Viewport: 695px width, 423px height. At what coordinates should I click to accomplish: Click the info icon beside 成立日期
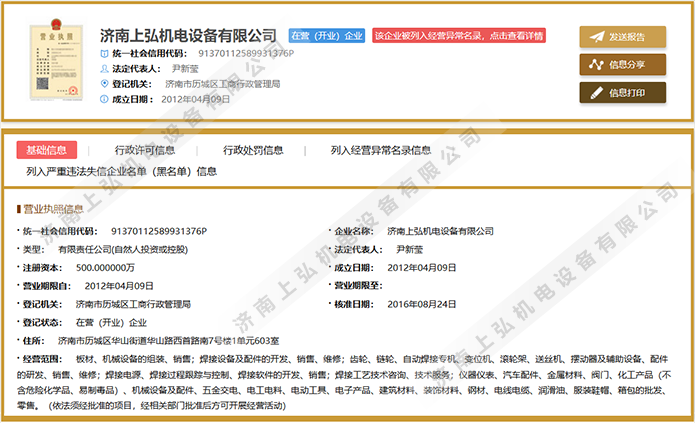click(x=104, y=99)
